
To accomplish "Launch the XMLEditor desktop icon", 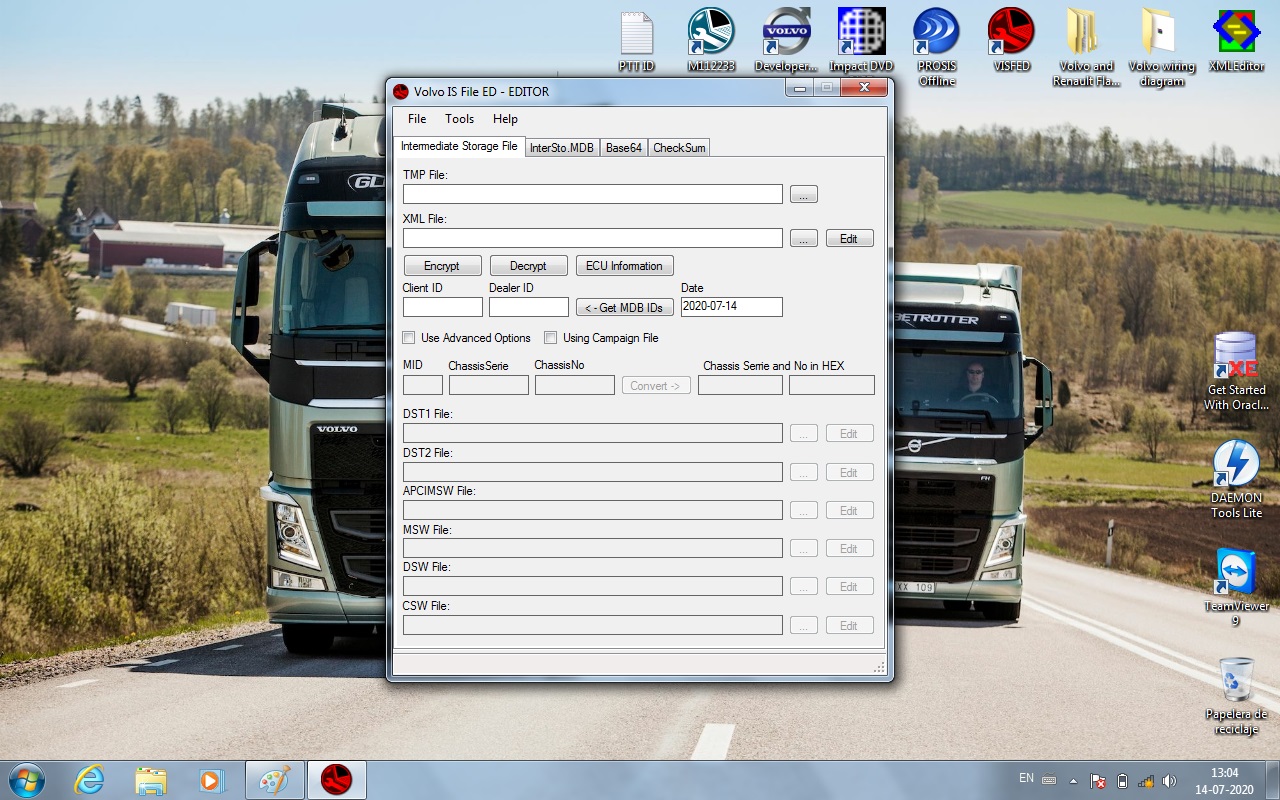I will (x=1236, y=42).
